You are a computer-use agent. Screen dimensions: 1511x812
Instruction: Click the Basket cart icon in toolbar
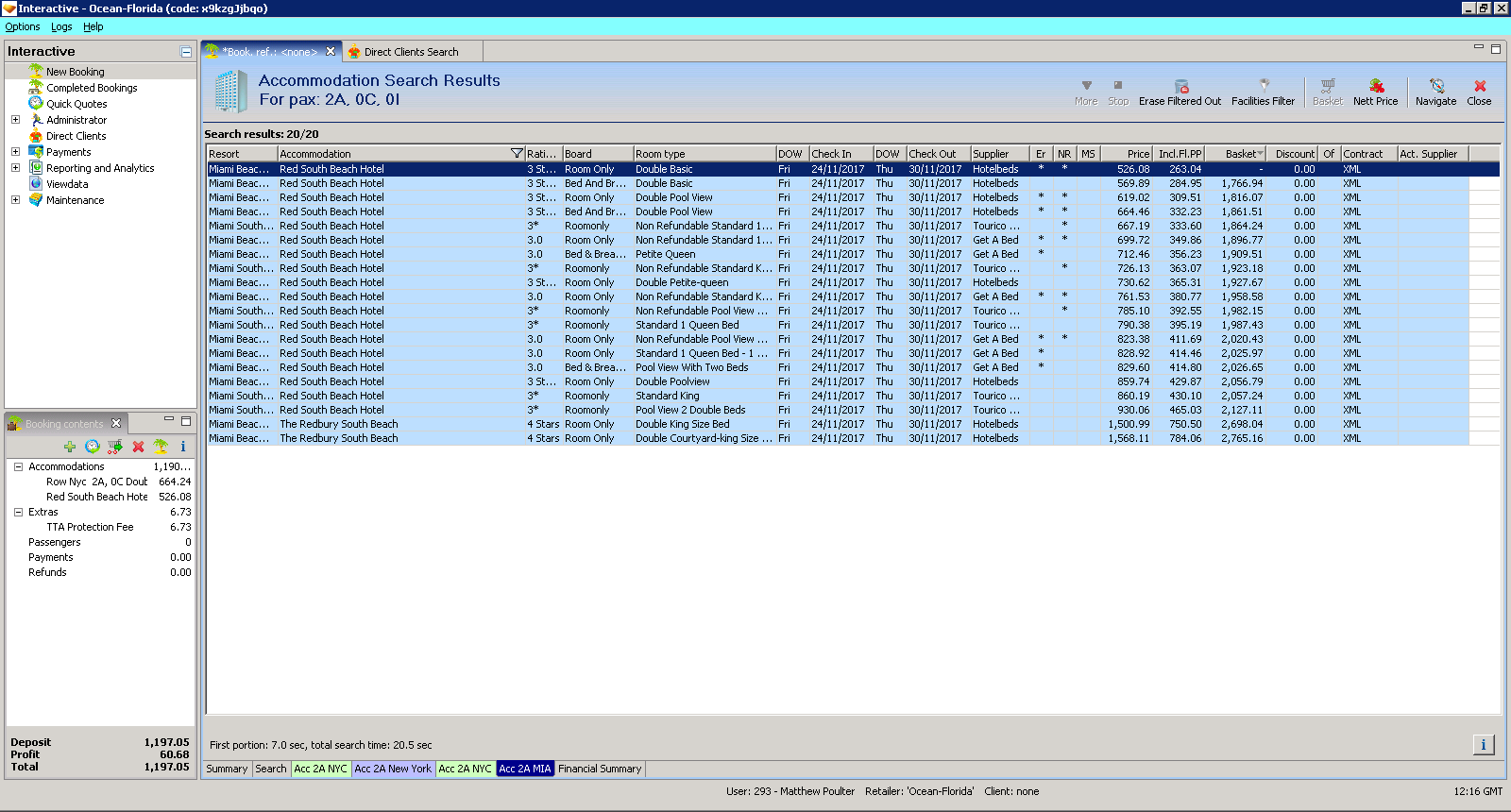[x=1328, y=86]
